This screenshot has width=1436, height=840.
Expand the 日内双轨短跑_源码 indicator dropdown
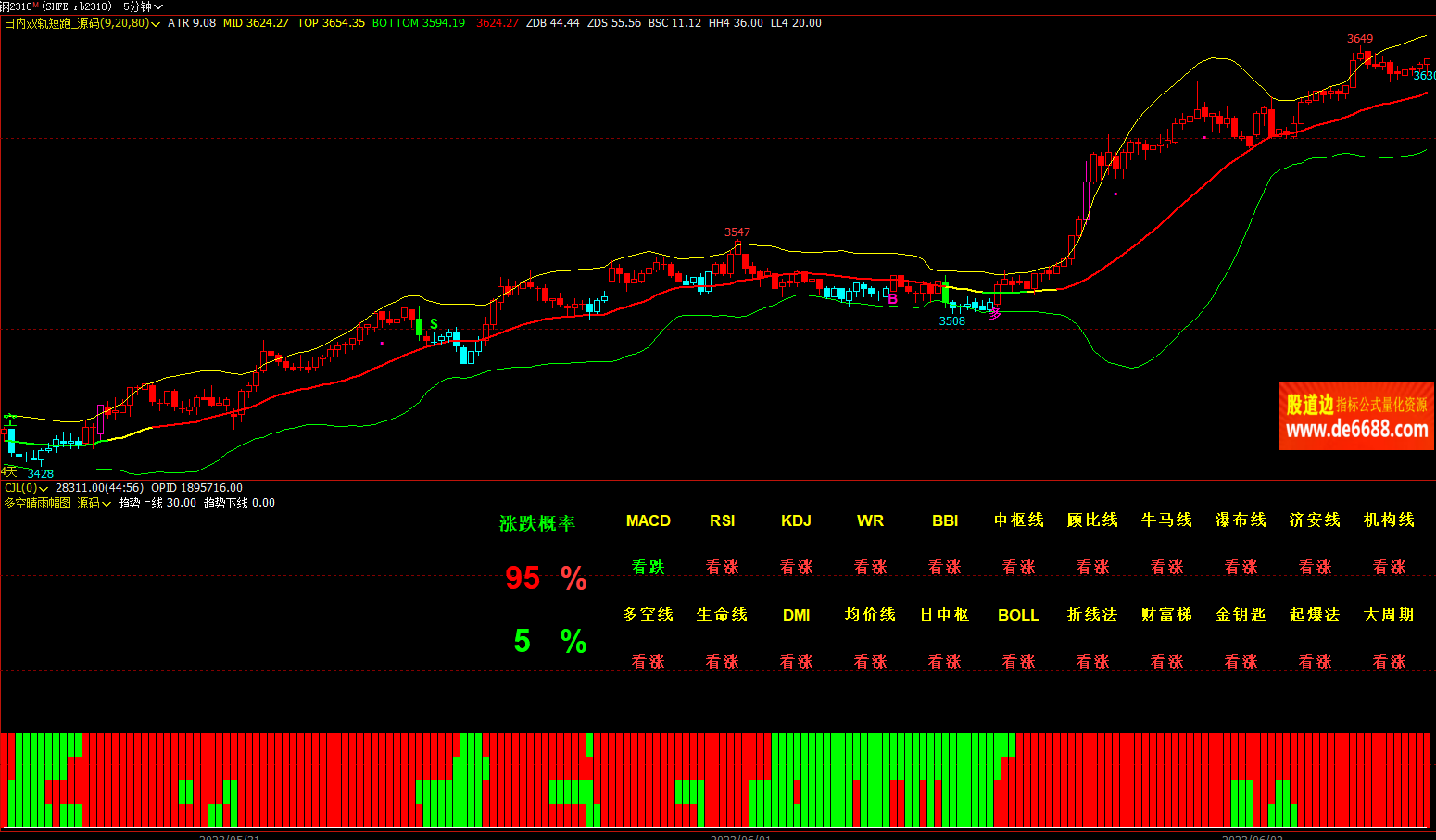point(82,23)
